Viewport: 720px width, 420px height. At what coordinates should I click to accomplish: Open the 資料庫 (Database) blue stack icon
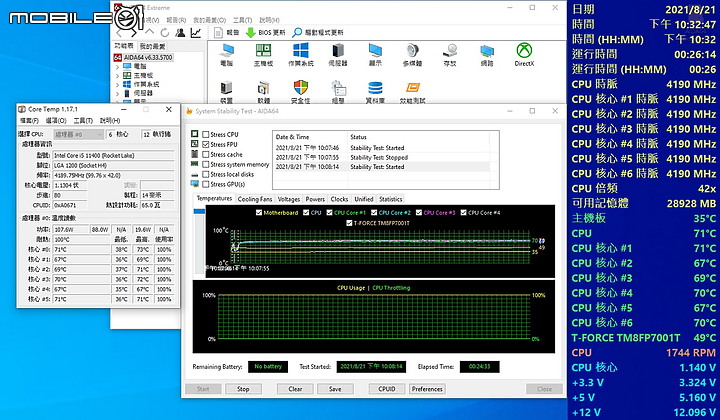[375, 88]
